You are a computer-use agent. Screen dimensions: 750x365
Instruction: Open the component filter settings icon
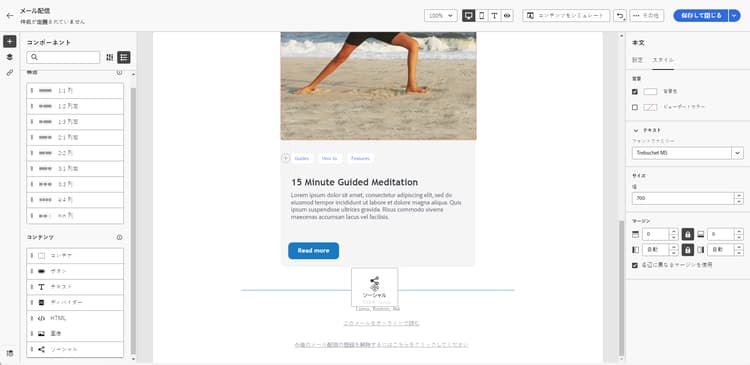[x=110, y=57]
